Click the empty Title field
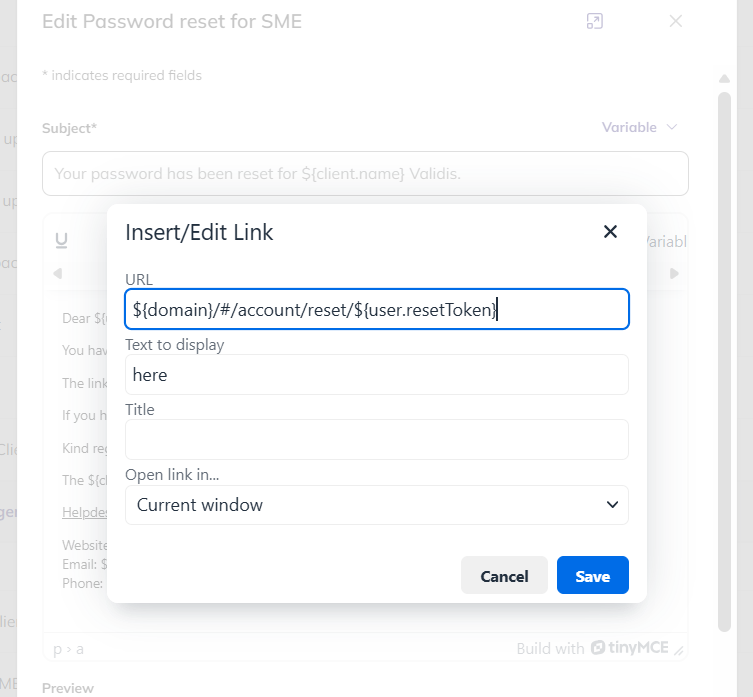The width and height of the screenshot is (753, 697). pyautogui.click(x=377, y=440)
